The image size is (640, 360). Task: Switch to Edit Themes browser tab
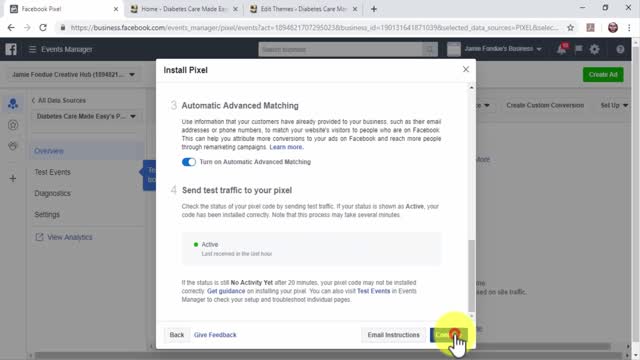[303, 9]
